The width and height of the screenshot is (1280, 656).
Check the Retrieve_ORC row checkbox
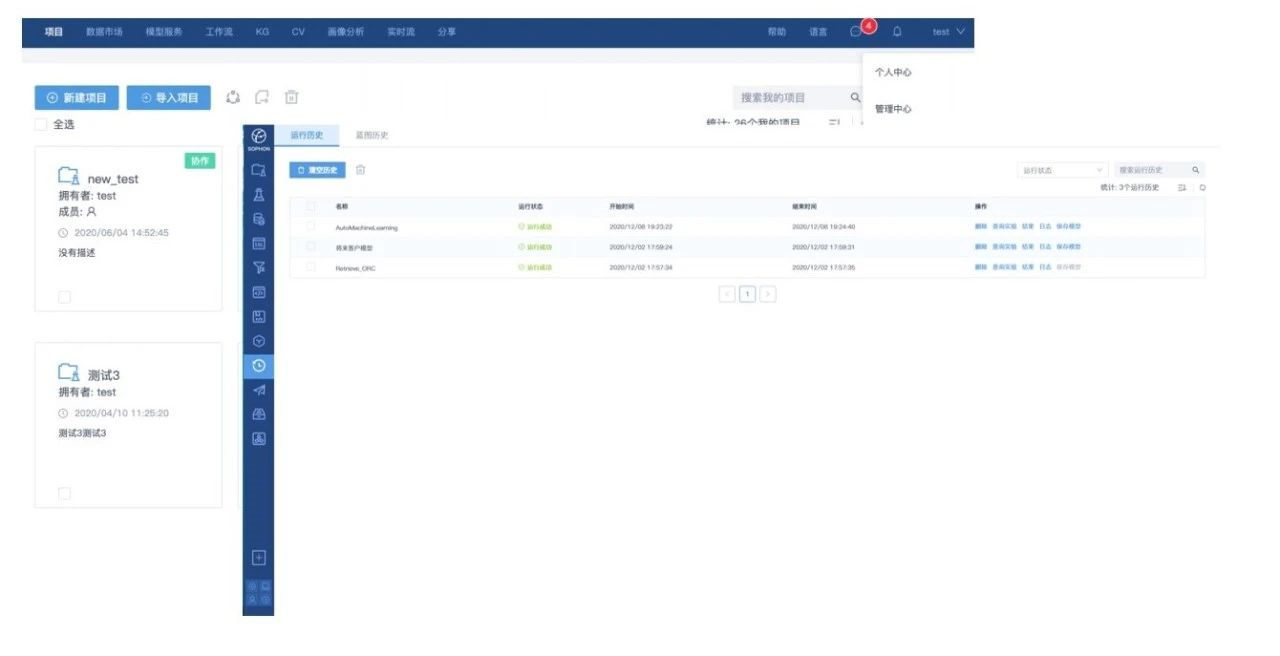311,267
